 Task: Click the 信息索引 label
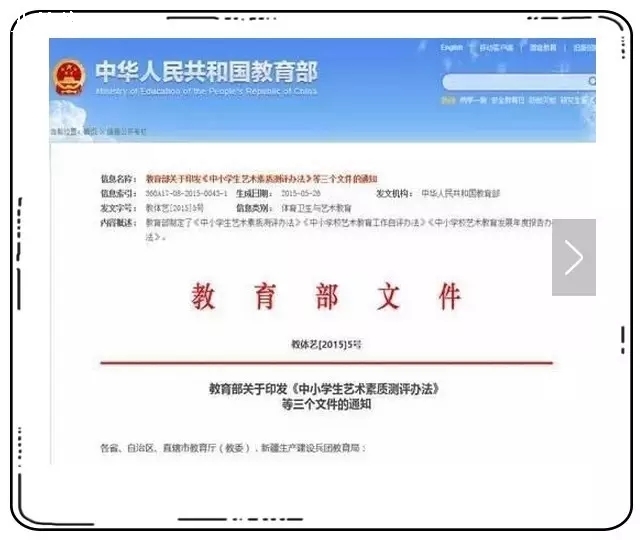tap(118, 193)
